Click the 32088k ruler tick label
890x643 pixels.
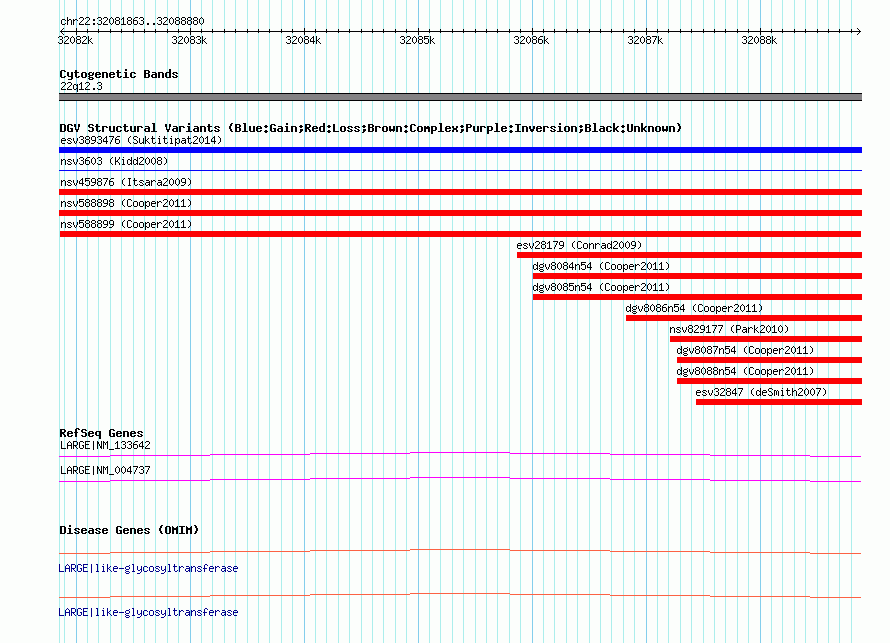point(759,40)
